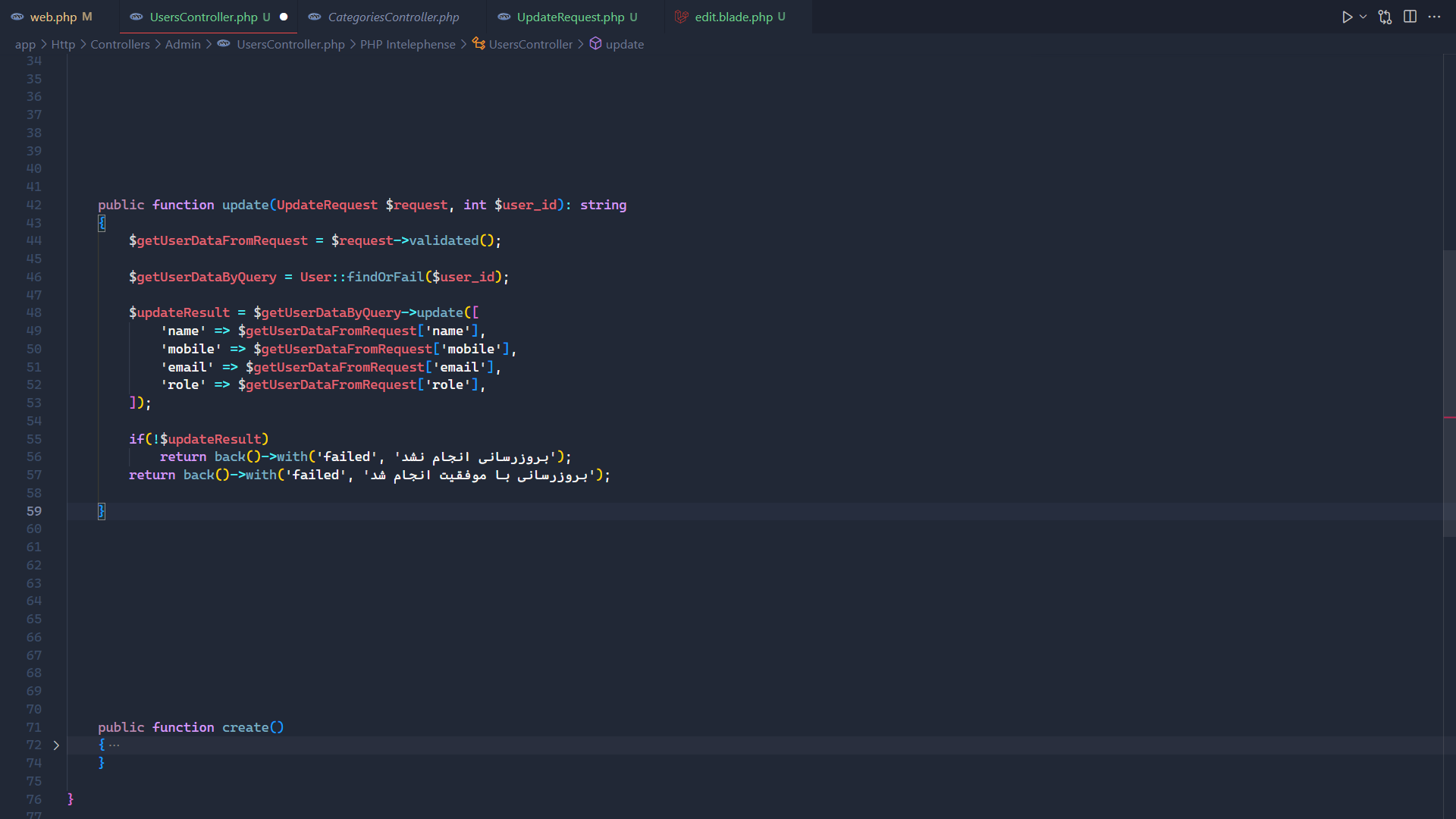
Task: Click the PHP file icon on web.php tab
Action: 17,17
